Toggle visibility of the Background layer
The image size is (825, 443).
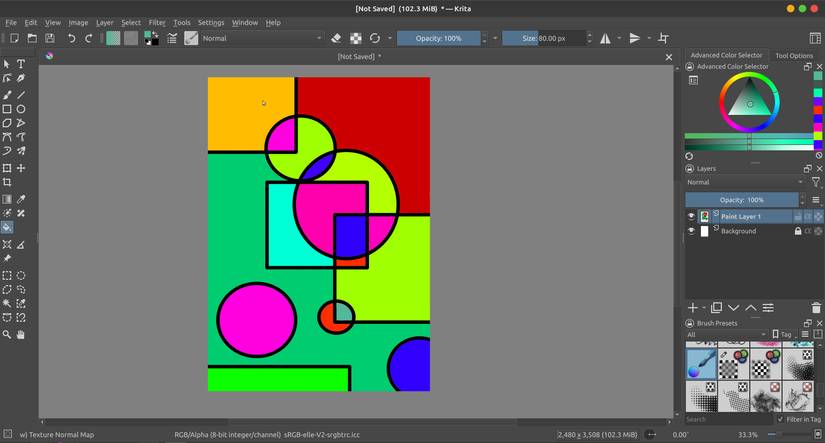tap(691, 231)
